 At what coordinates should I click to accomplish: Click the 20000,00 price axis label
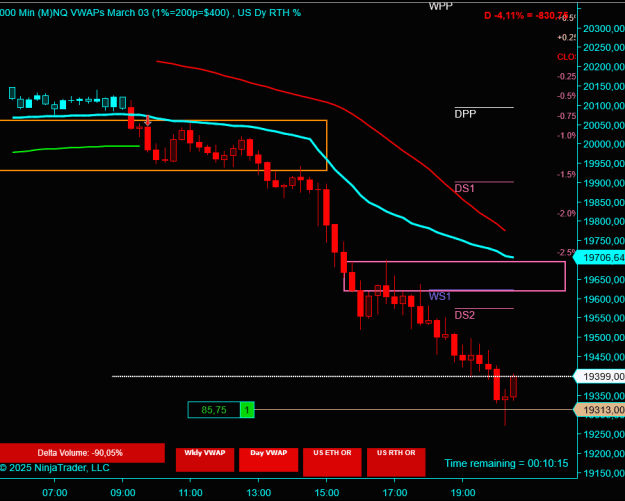pyautogui.click(x=603, y=144)
